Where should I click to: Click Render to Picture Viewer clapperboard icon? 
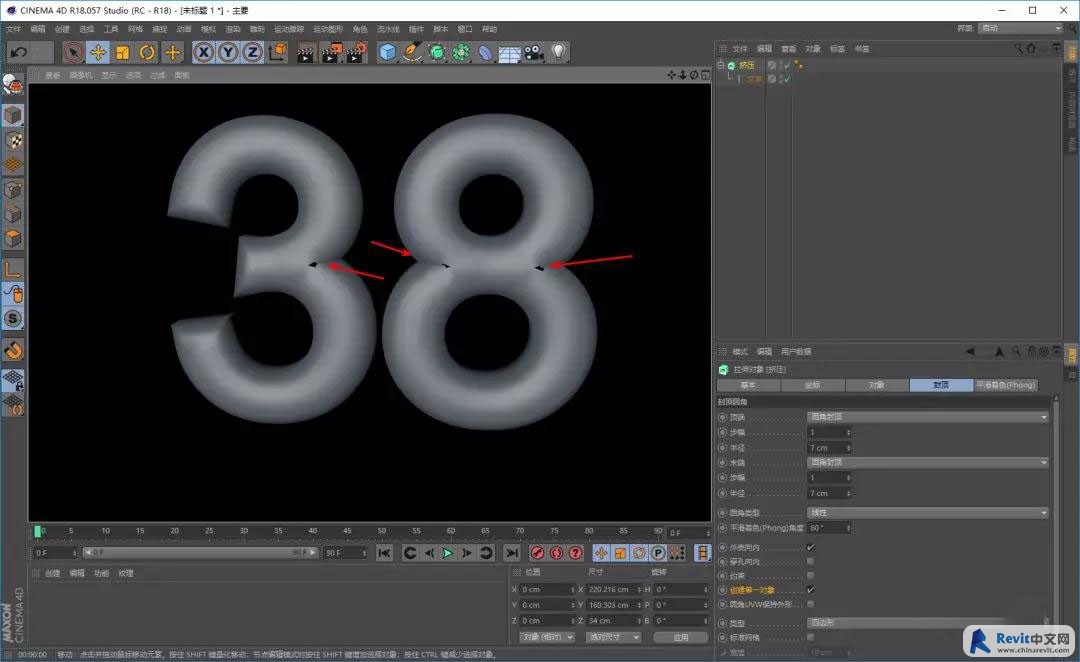click(331, 52)
